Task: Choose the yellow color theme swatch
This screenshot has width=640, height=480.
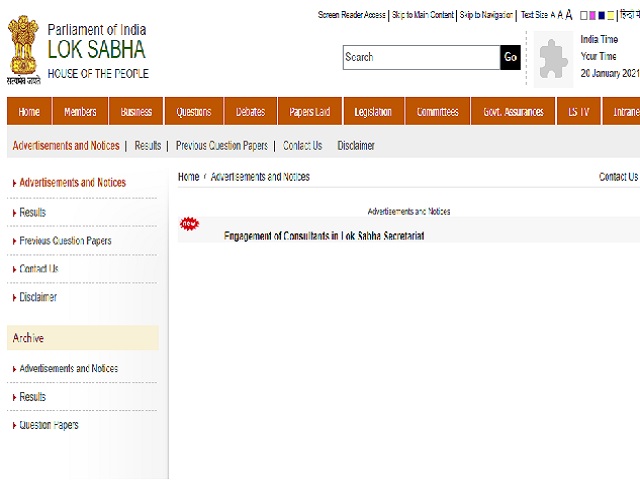Action: [610, 16]
